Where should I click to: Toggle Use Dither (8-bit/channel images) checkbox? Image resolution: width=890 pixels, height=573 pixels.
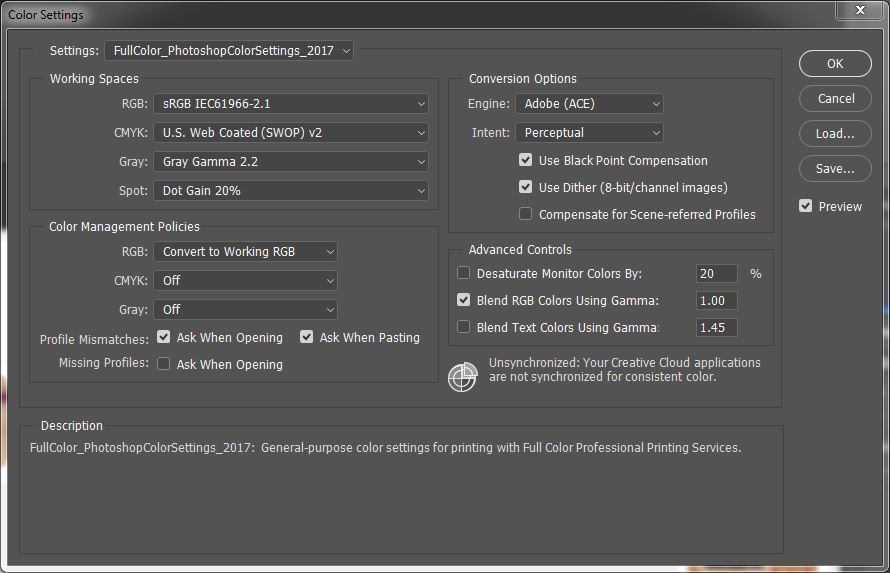(526, 187)
